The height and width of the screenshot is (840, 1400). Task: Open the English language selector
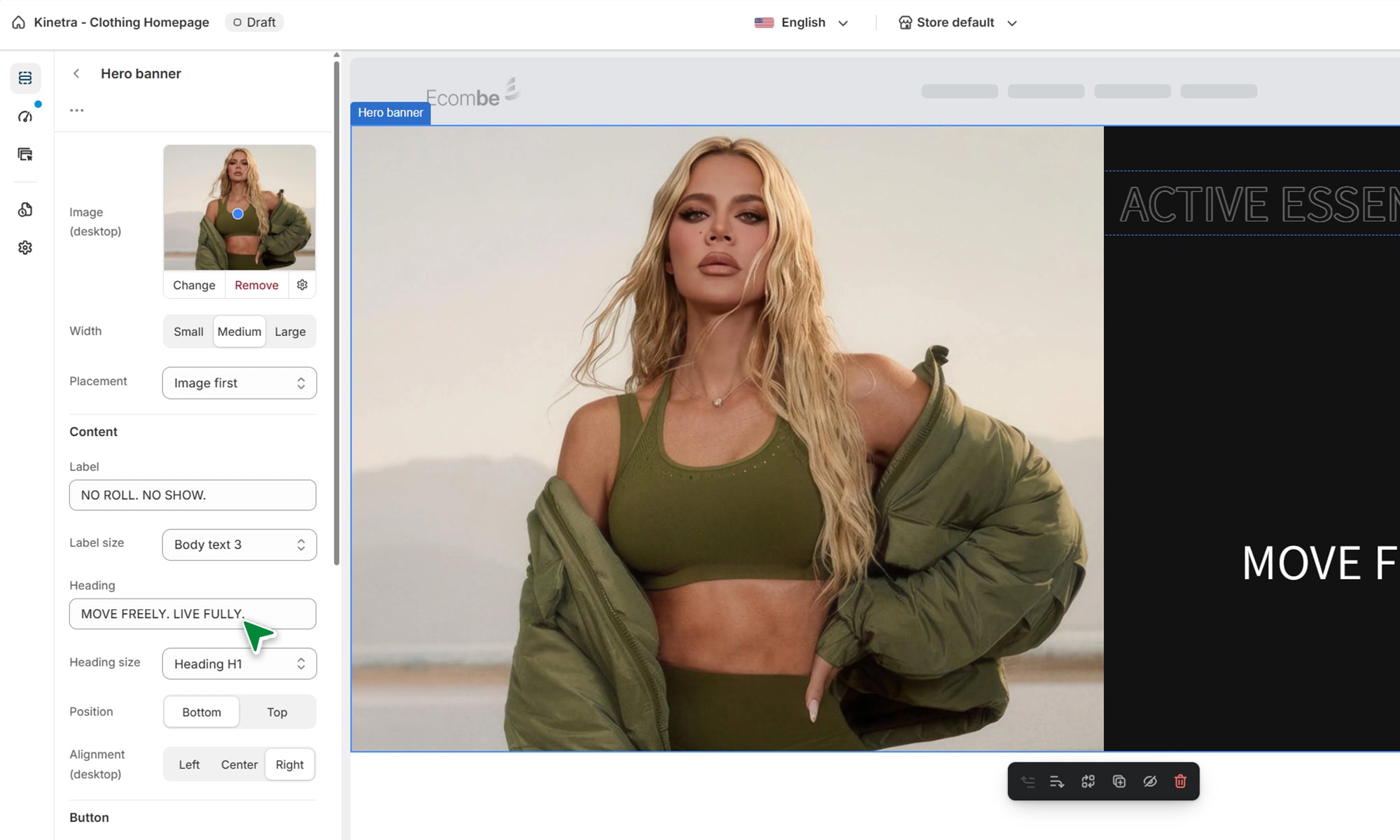802,22
